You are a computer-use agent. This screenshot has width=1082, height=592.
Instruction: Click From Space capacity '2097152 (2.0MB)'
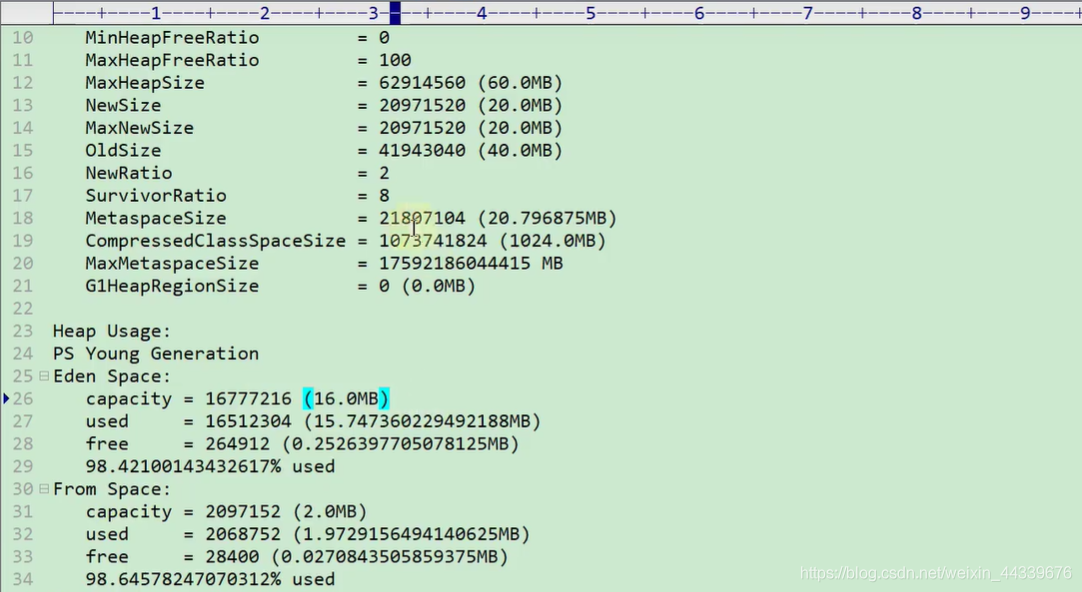[x=286, y=512]
